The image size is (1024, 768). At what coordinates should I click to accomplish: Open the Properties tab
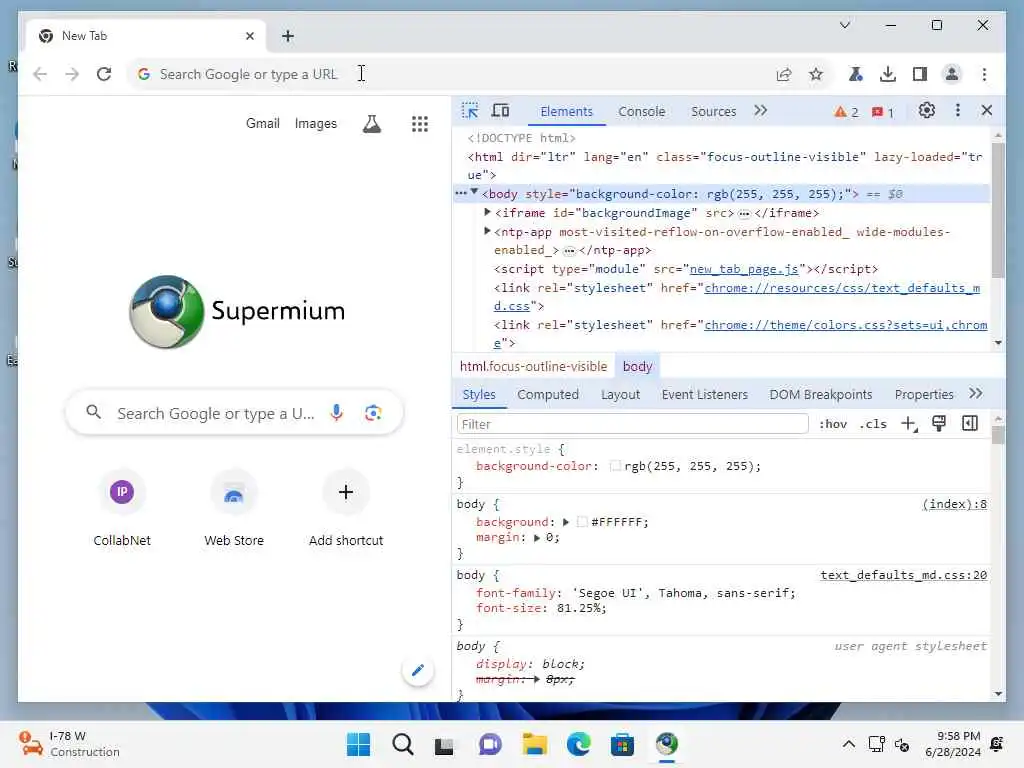click(923, 394)
